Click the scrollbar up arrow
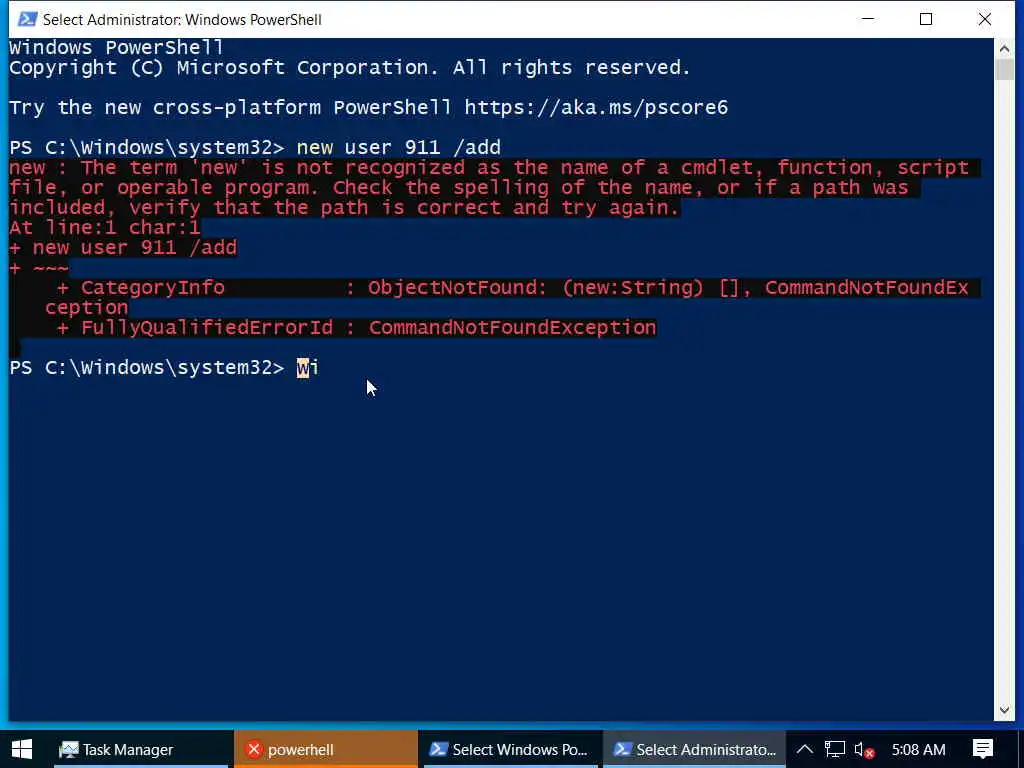 point(1004,48)
